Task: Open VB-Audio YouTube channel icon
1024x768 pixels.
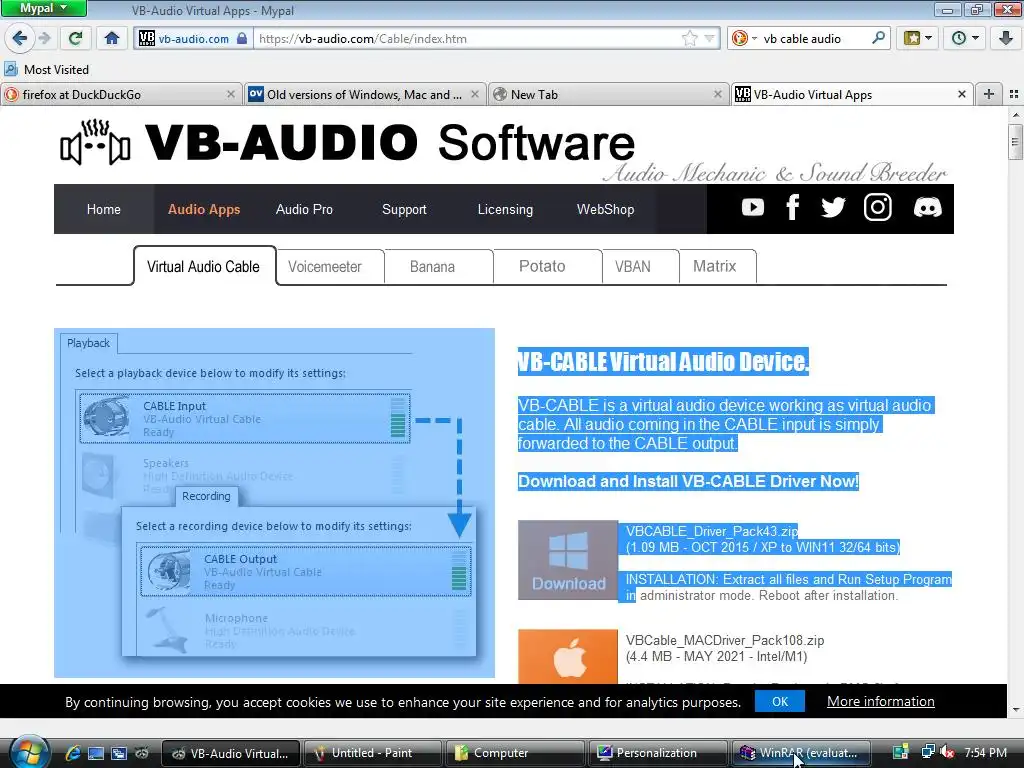Action: click(x=752, y=208)
